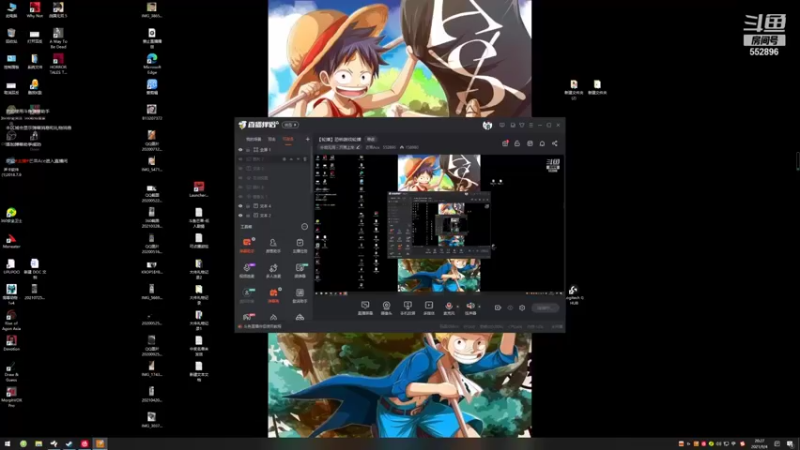Image resolution: width=800 pixels, height=450 pixels.
Task: Click the start live streaming button
Action: click(x=544, y=308)
